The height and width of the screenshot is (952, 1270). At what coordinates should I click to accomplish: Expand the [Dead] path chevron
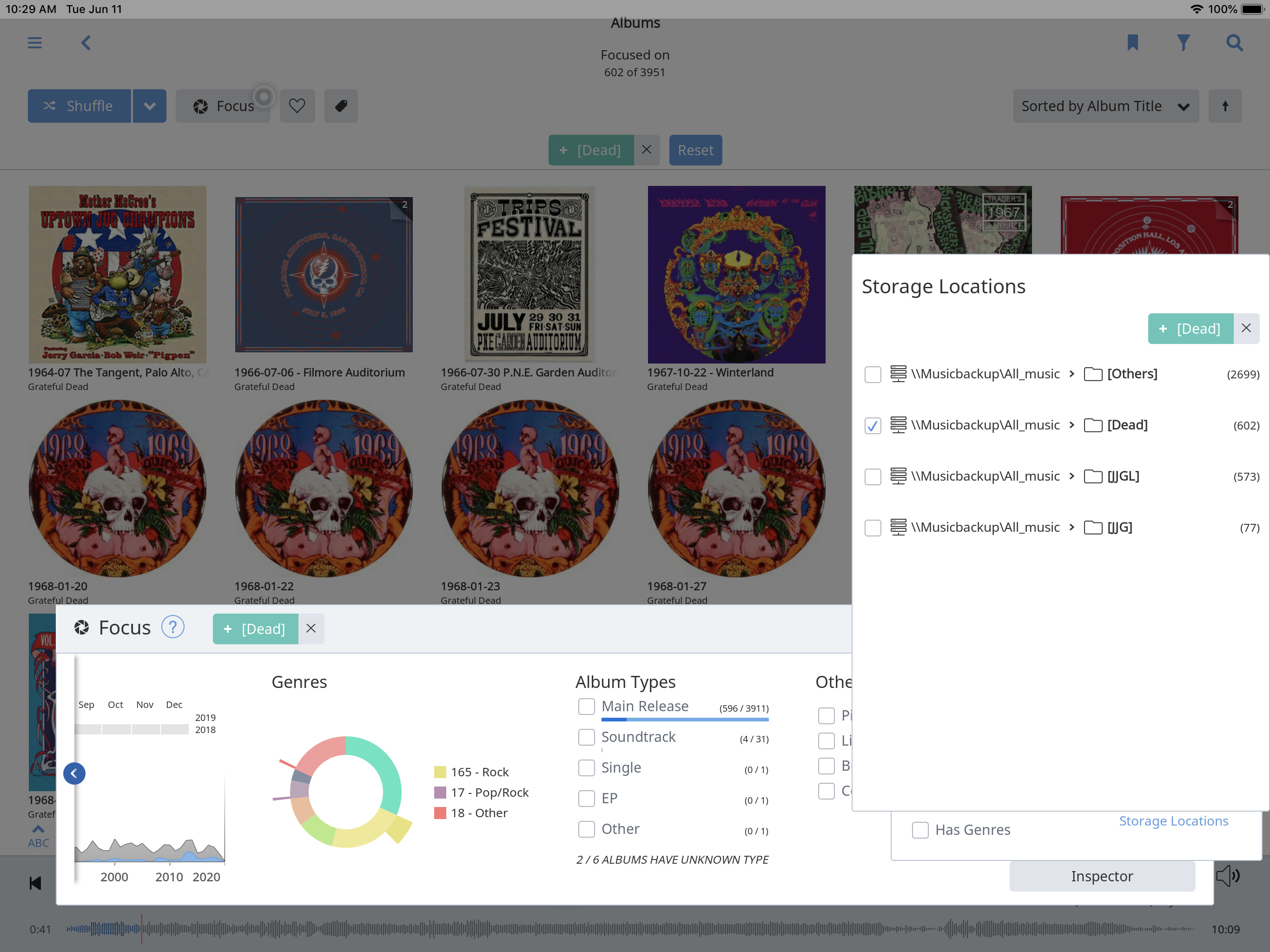[1072, 425]
